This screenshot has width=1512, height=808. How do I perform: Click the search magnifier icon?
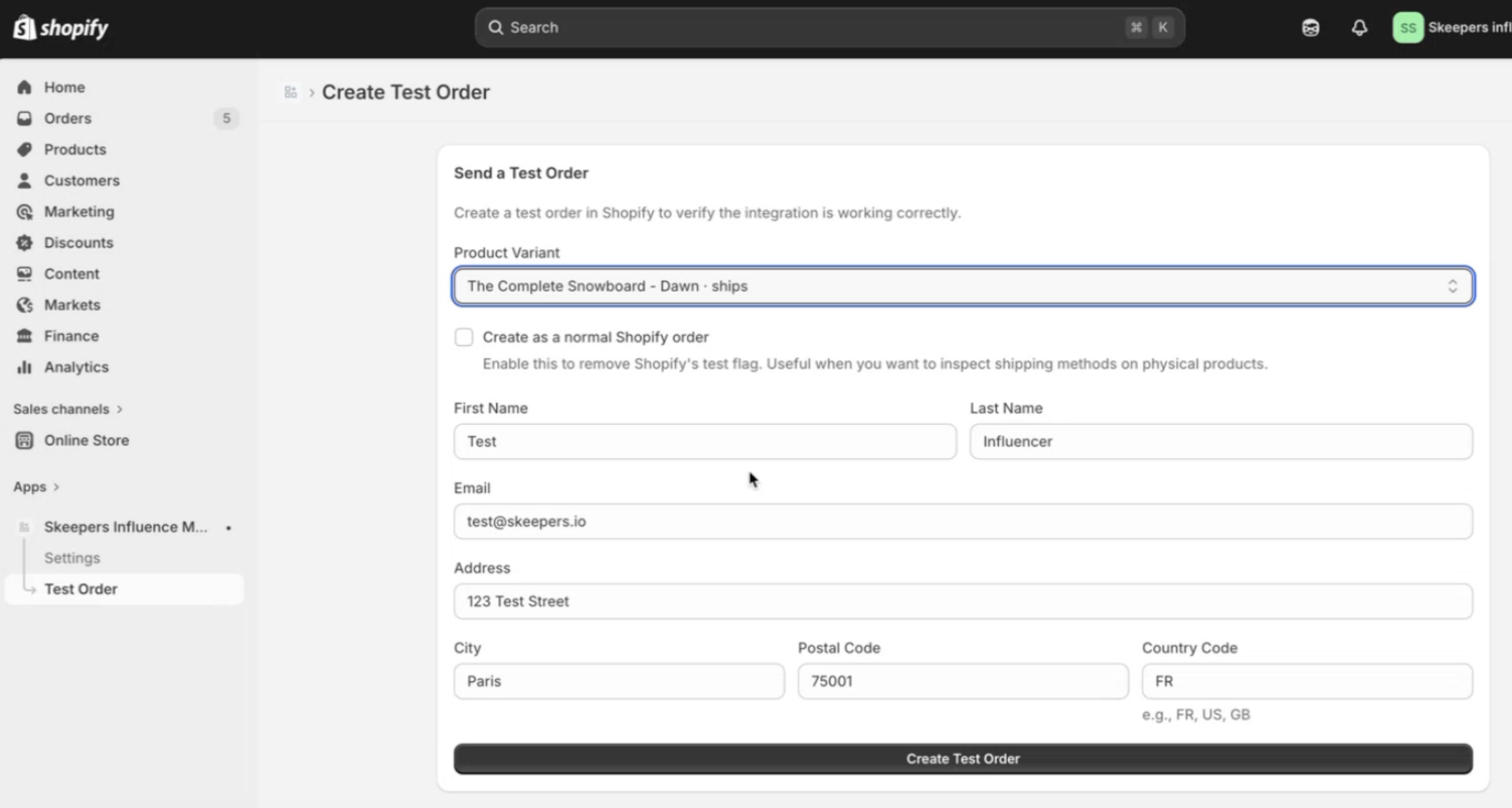496,28
